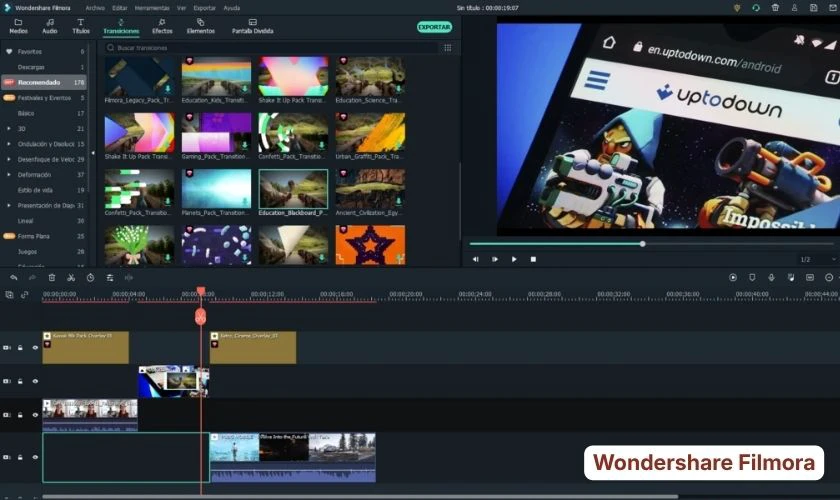This screenshot has width=840, height=500.
Task: Open the edit adjust sliders icon
Action: coord(110,278)
